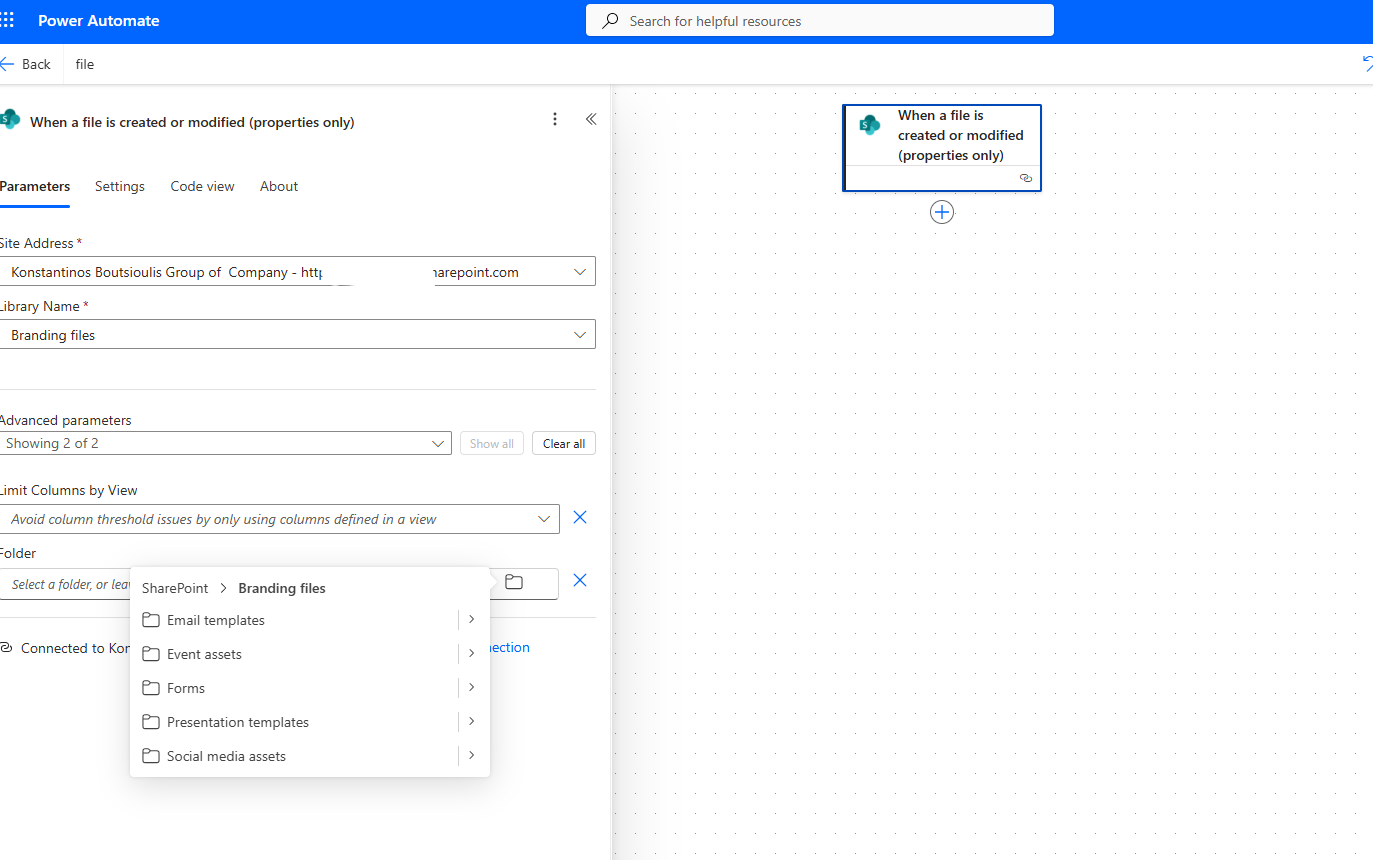The image size is (1373, 860).
Task: Click the search for helpful resources field
Action: coord(820,21)
